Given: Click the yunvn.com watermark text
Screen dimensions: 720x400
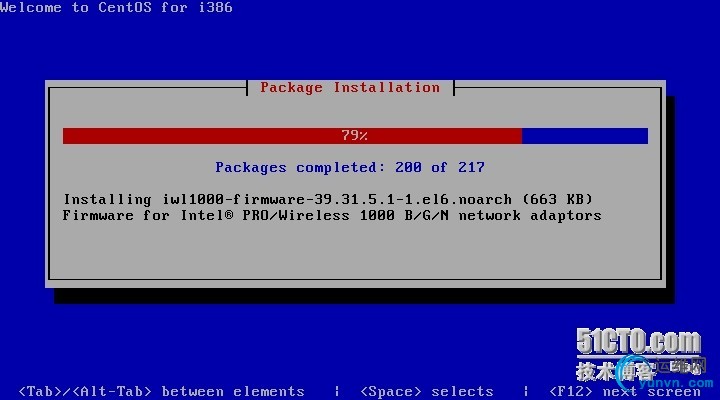Looking at the screenshot, I should click(676, 383).
